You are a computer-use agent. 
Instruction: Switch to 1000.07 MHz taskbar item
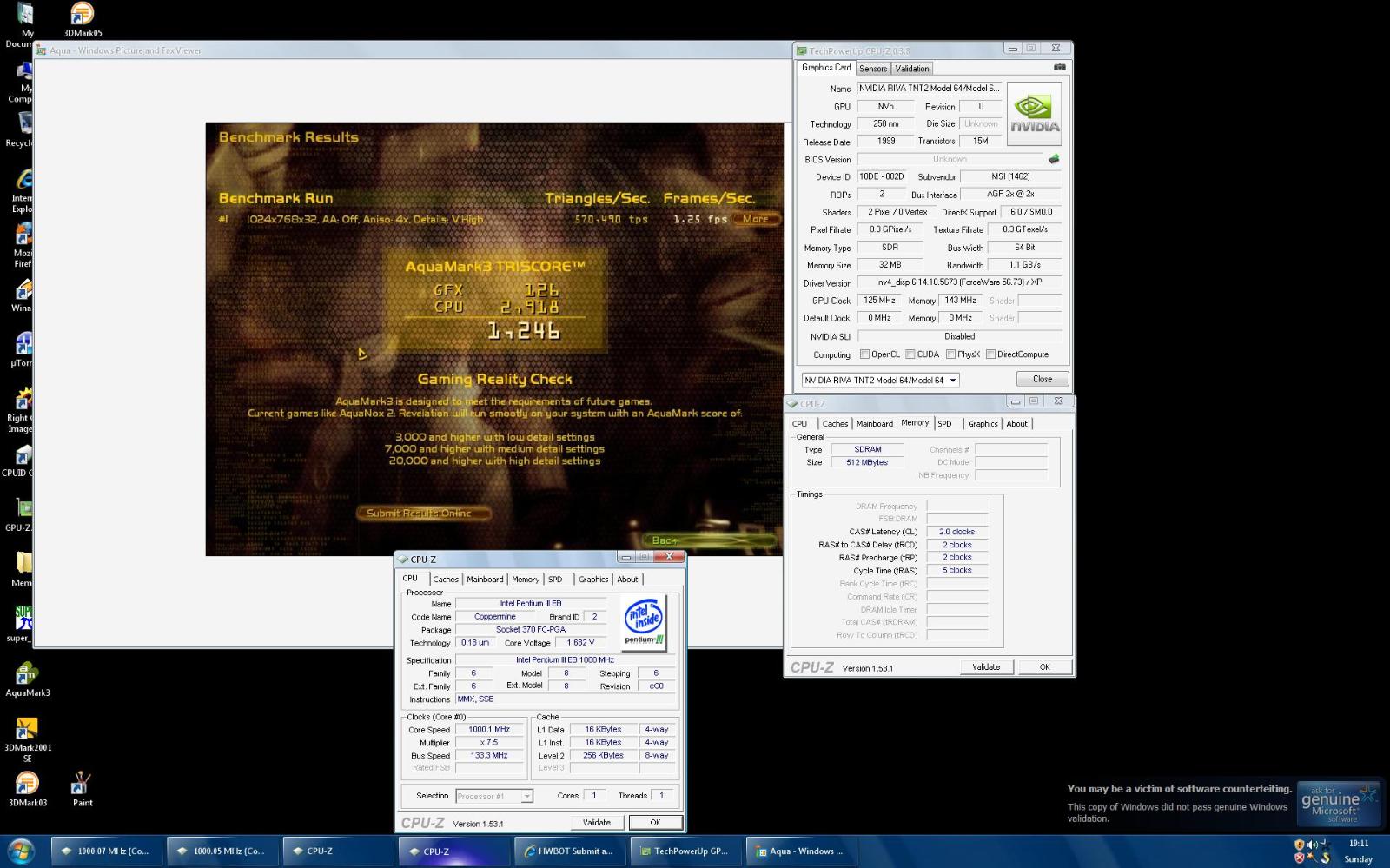(x=106, y=851)
